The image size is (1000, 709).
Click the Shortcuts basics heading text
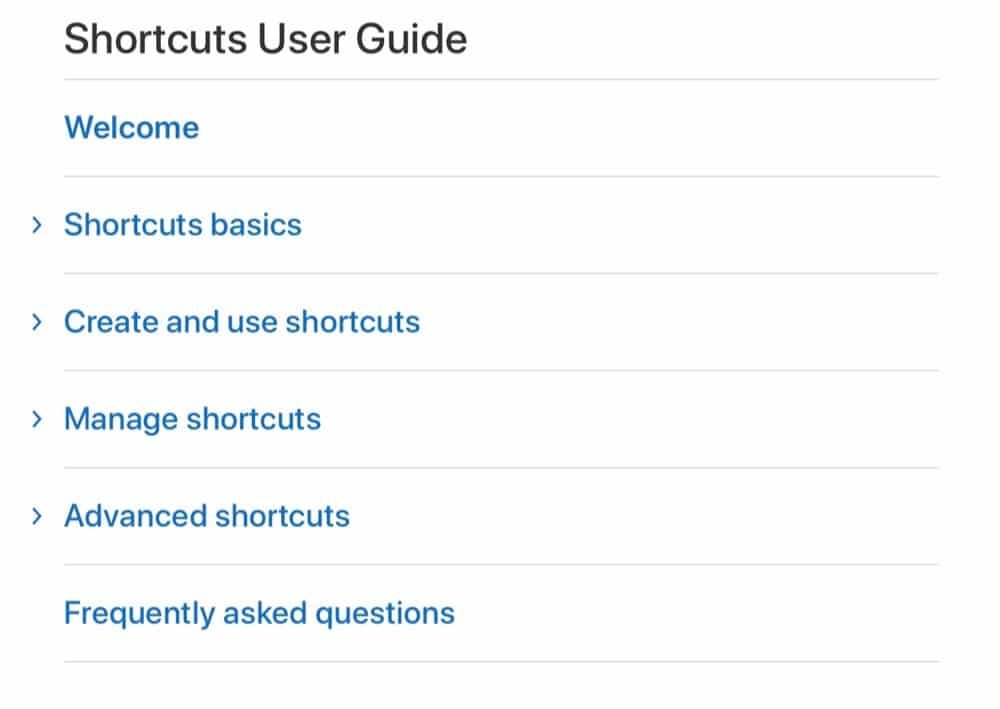(x=183, y=224)
